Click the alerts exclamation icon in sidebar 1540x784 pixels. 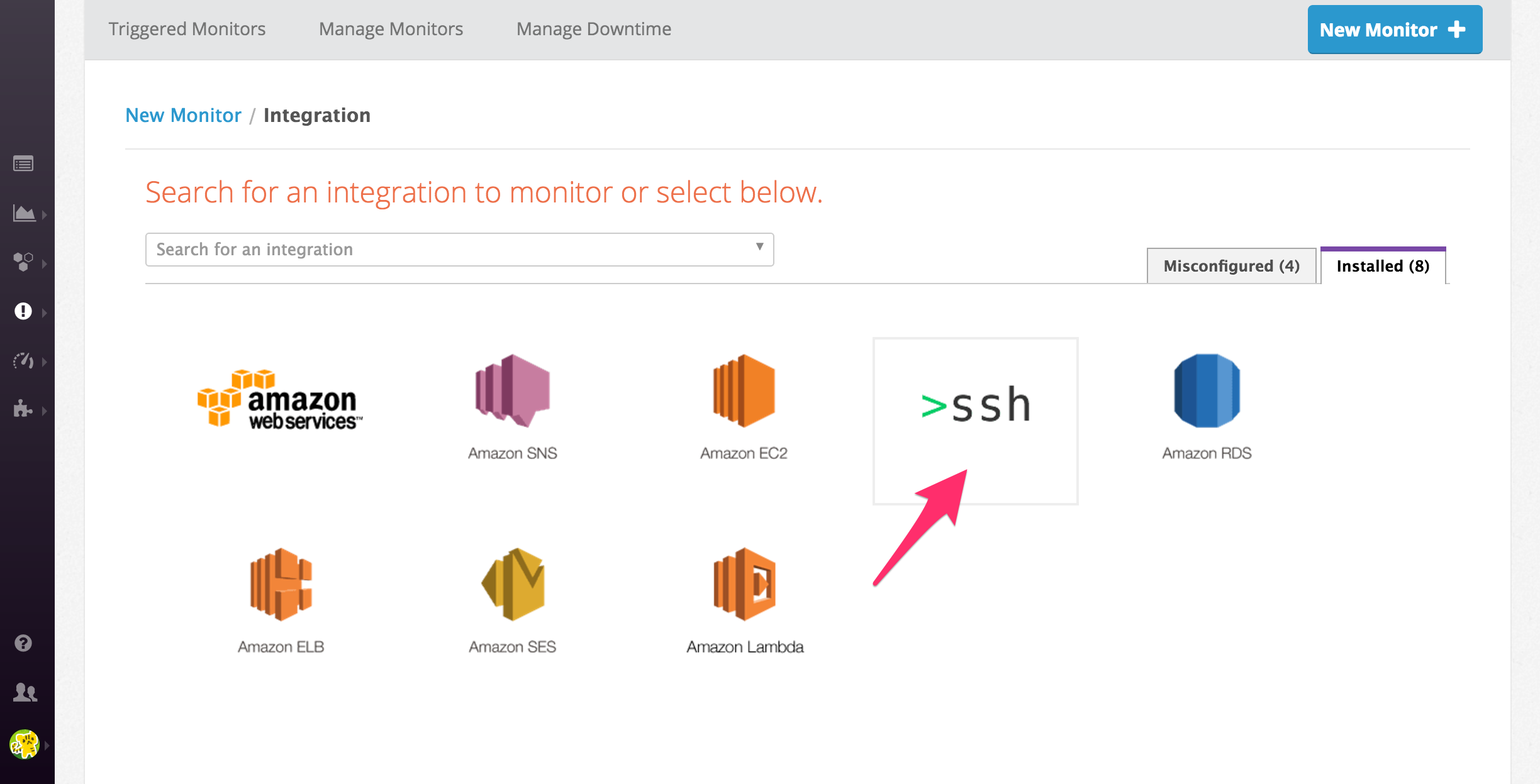pyautogui.click(x=23, y=311)
